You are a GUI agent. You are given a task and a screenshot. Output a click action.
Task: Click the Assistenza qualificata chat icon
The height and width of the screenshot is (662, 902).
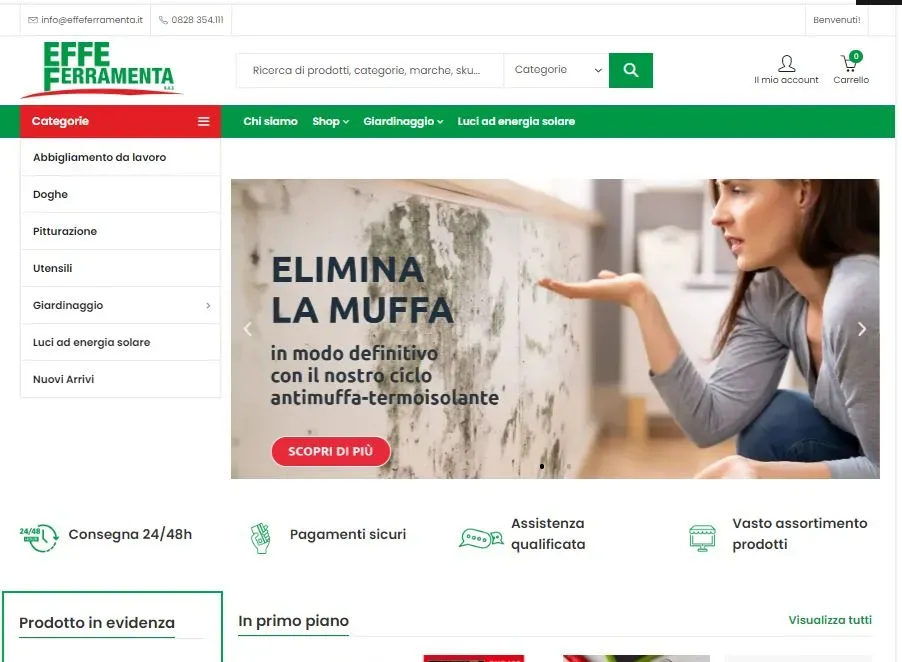click(481, 538)
